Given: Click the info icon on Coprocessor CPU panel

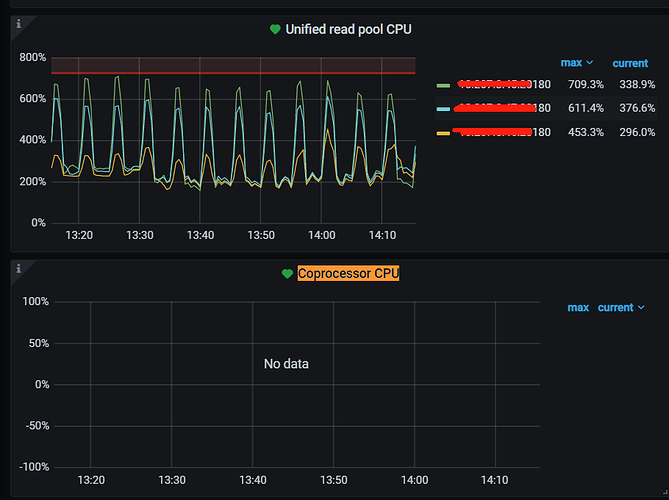Looking at the screenshot, I should 18,268.
